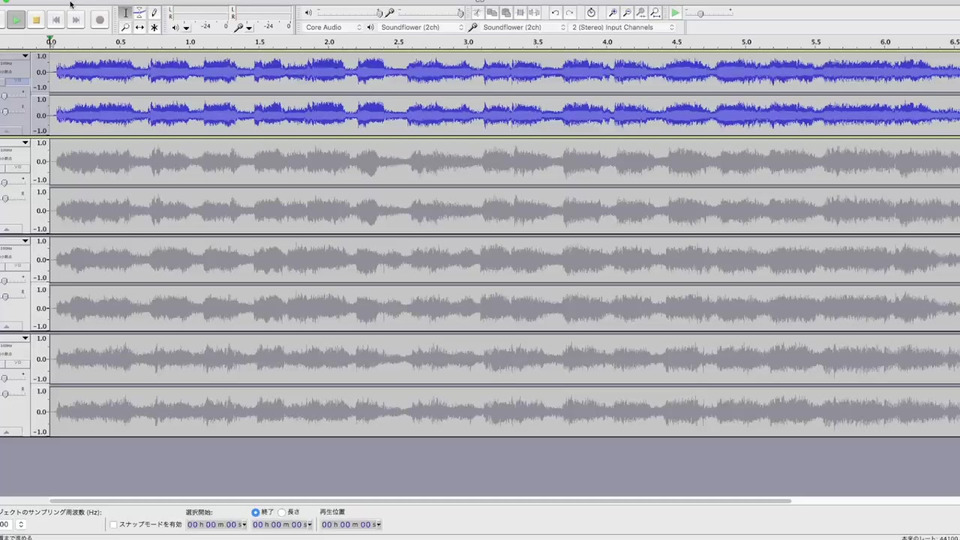This screenshot has height=540, width=960.
Task: Click the Undo arrow icon
Action: click(555, 13)
